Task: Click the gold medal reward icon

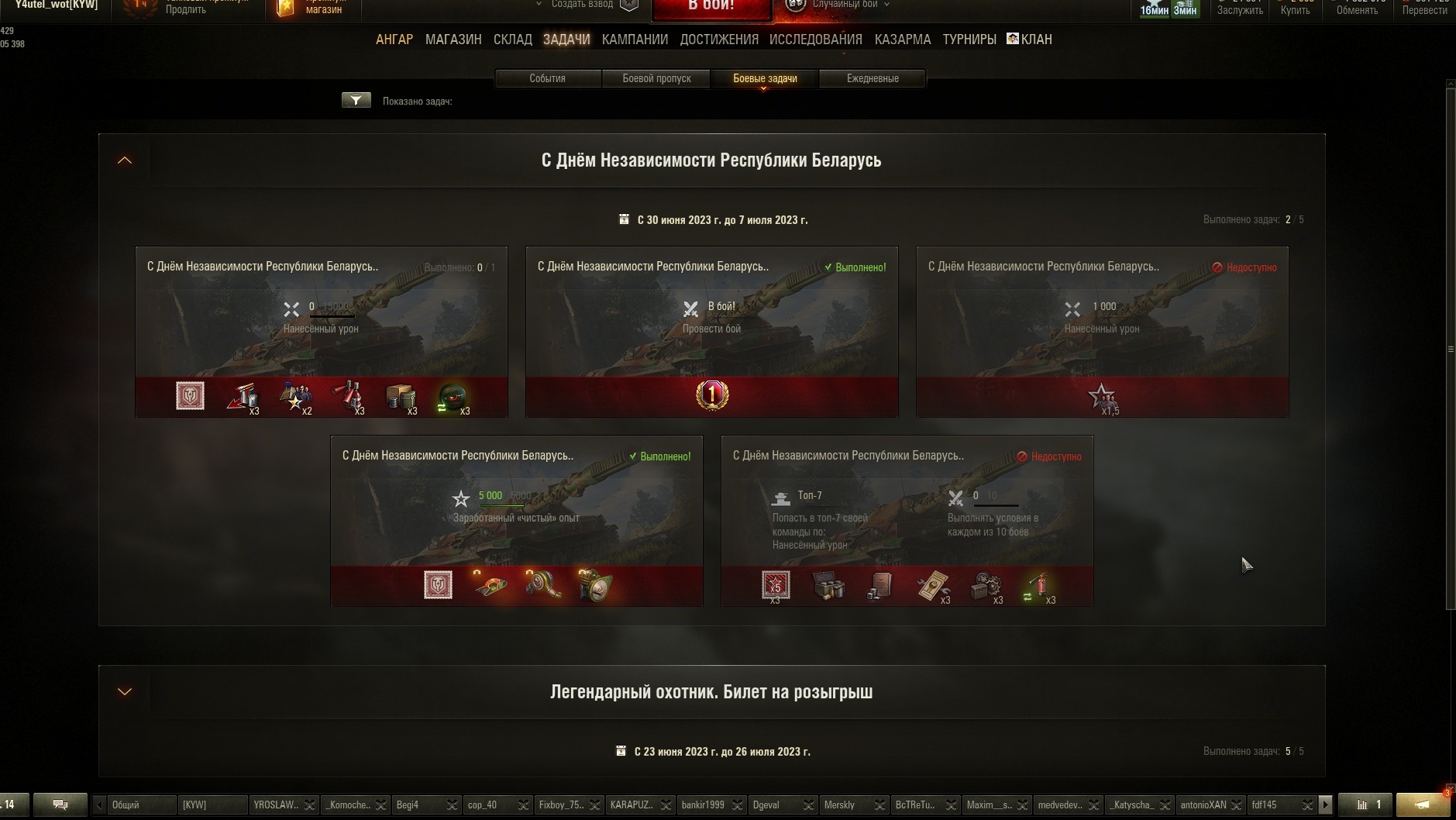Action: tap(711, 395)
